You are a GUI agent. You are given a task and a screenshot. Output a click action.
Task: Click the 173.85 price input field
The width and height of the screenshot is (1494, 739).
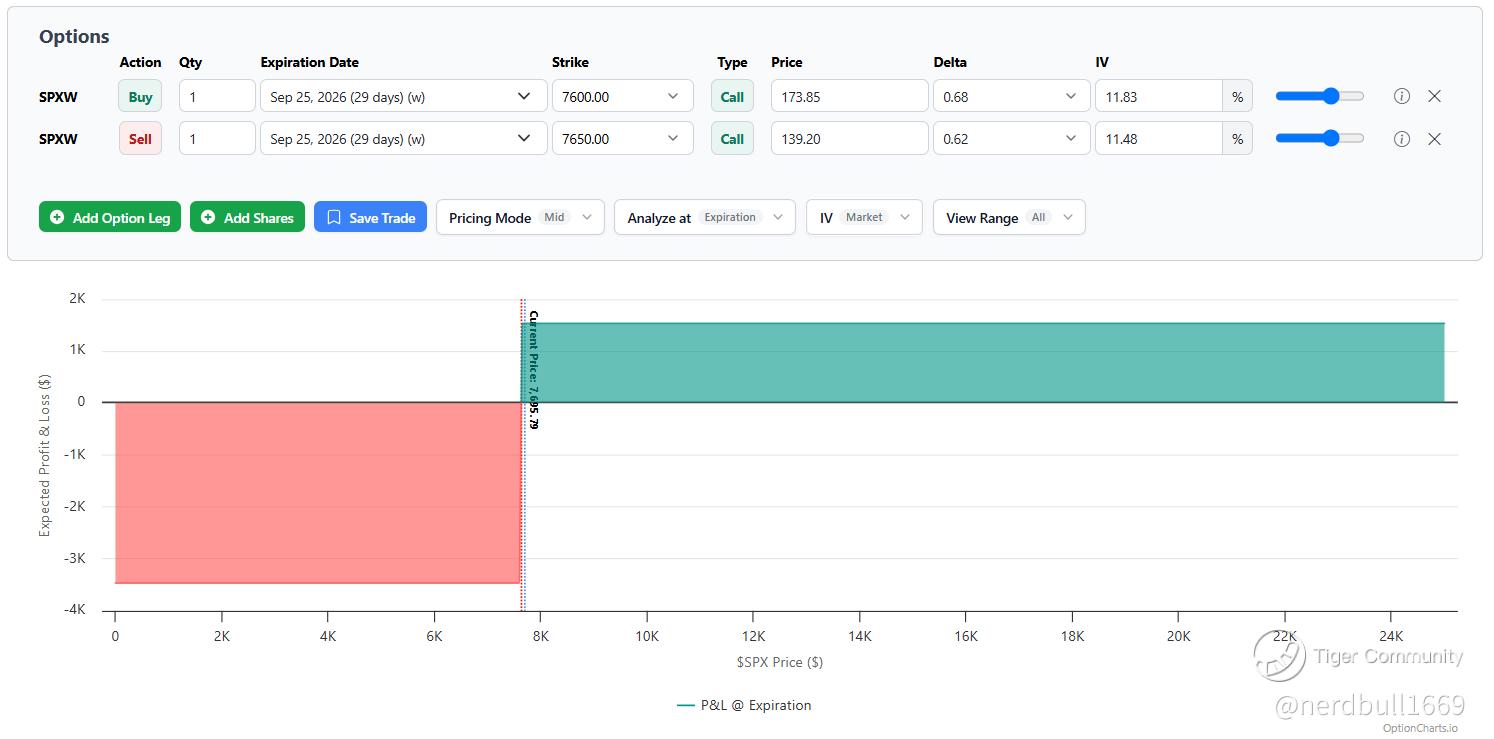point(850,97)
